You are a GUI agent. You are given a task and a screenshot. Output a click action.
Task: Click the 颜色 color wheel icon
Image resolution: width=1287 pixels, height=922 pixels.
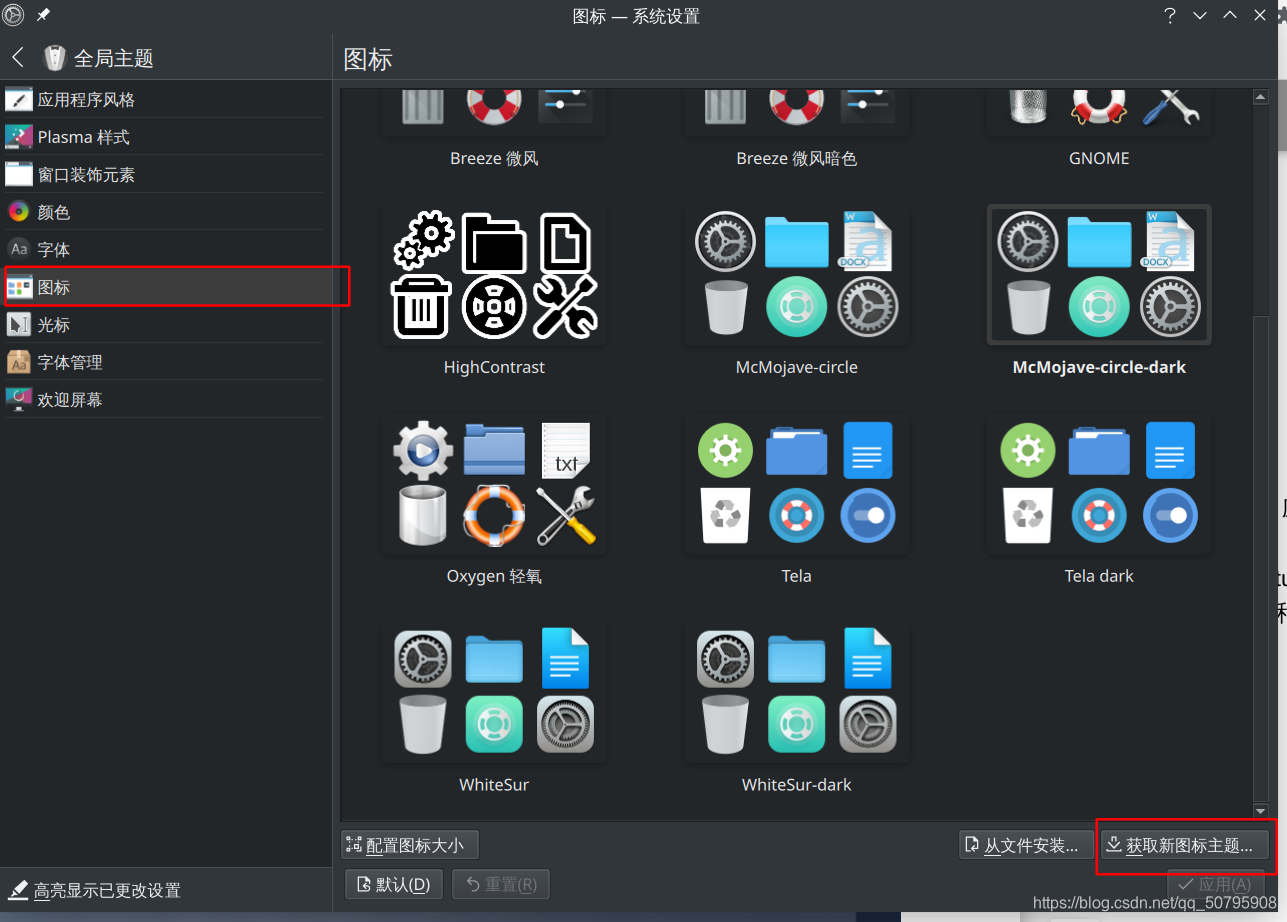19,212
